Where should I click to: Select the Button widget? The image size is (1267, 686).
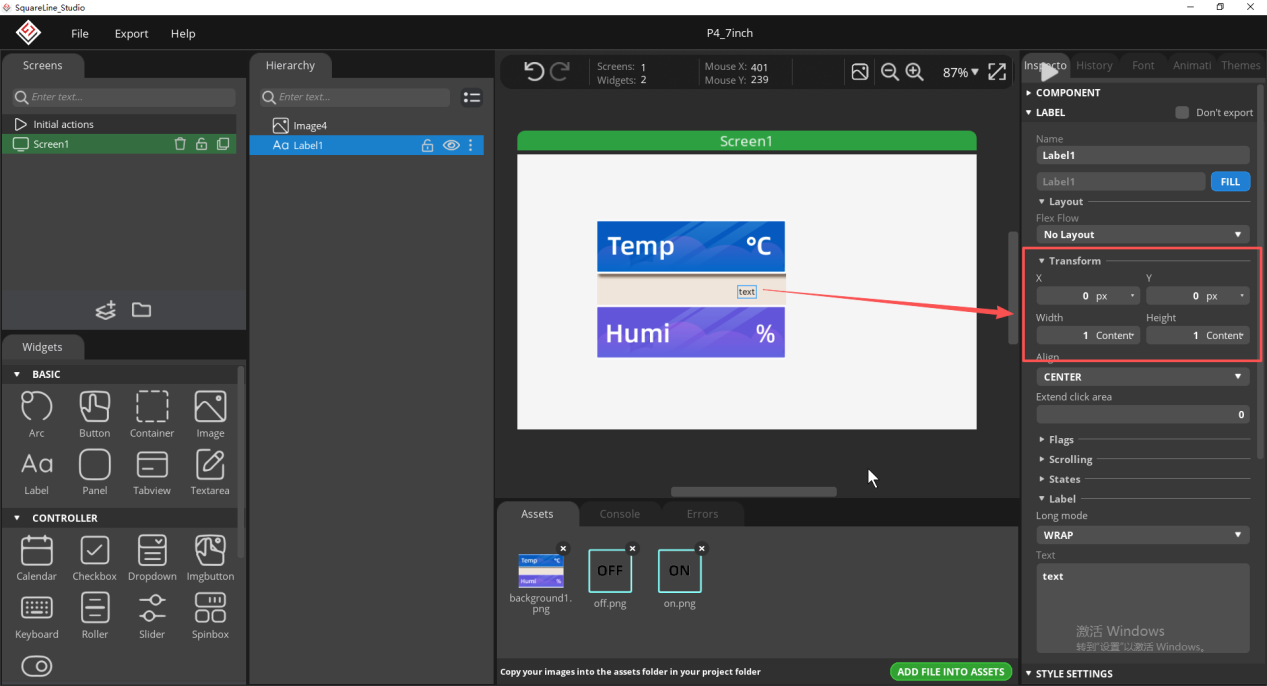[95, 414]
